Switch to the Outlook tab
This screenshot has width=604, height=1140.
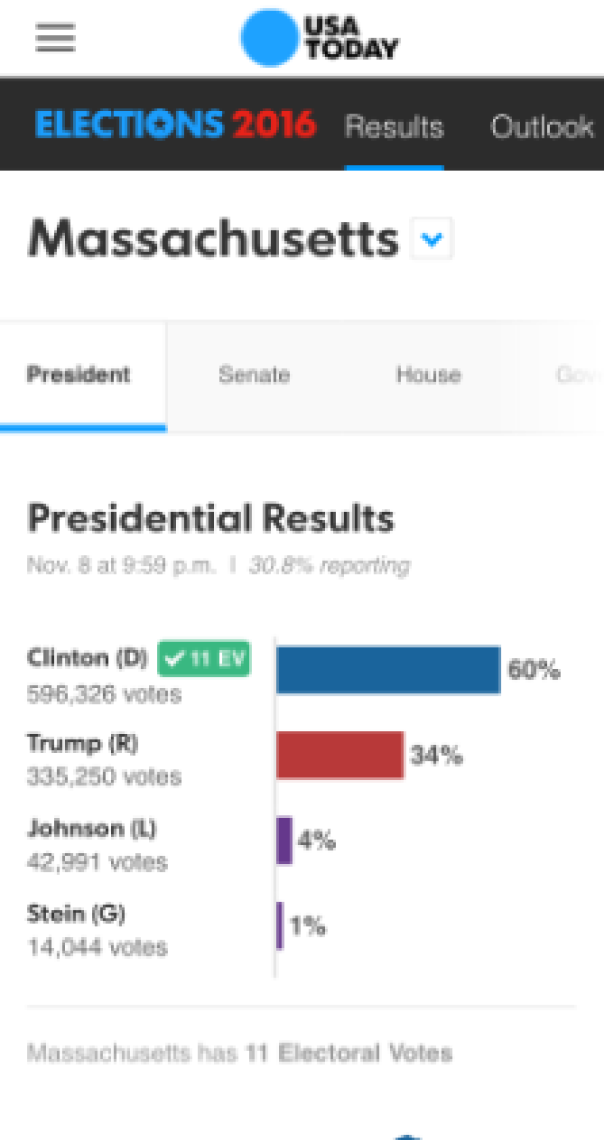click(x=542, y=127)
